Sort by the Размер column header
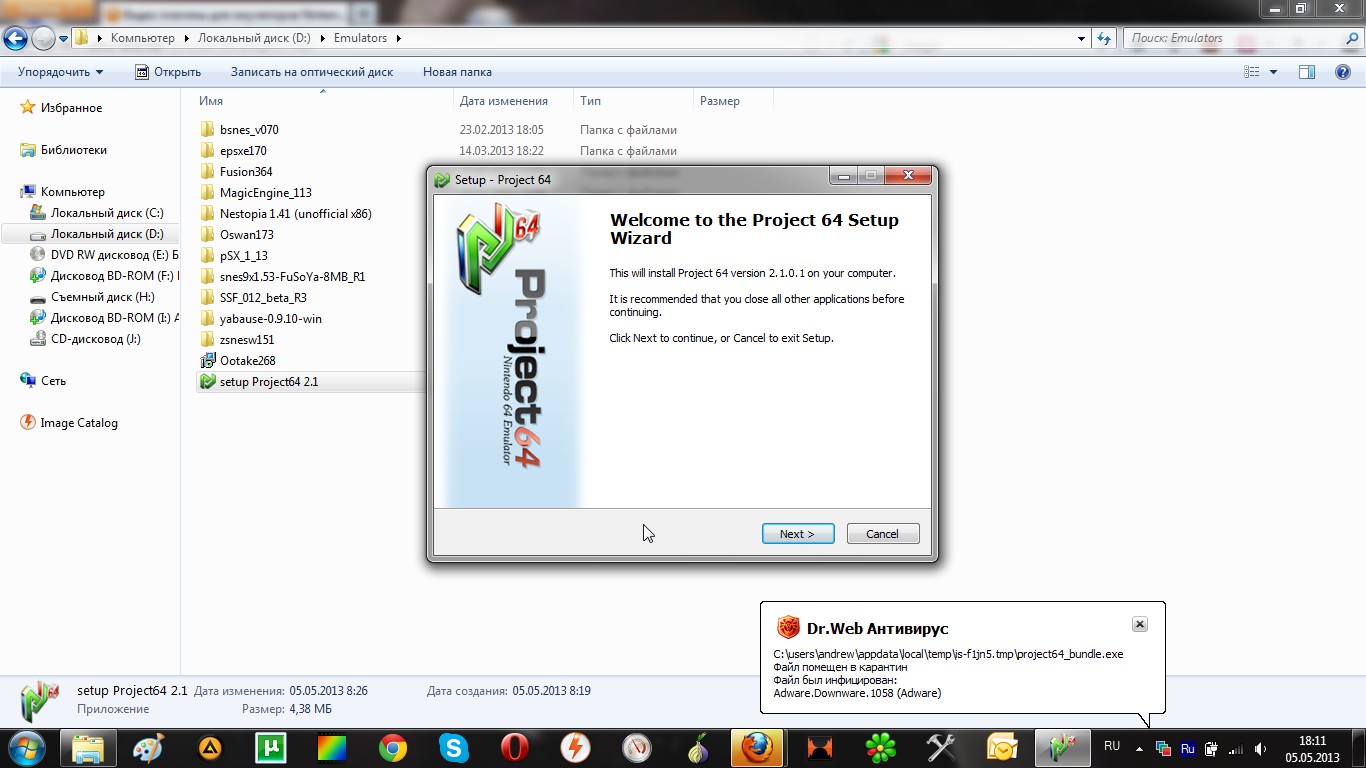The width and height of the screenshot is (1366, 768). pyautogui.click(x=720, y=101)
